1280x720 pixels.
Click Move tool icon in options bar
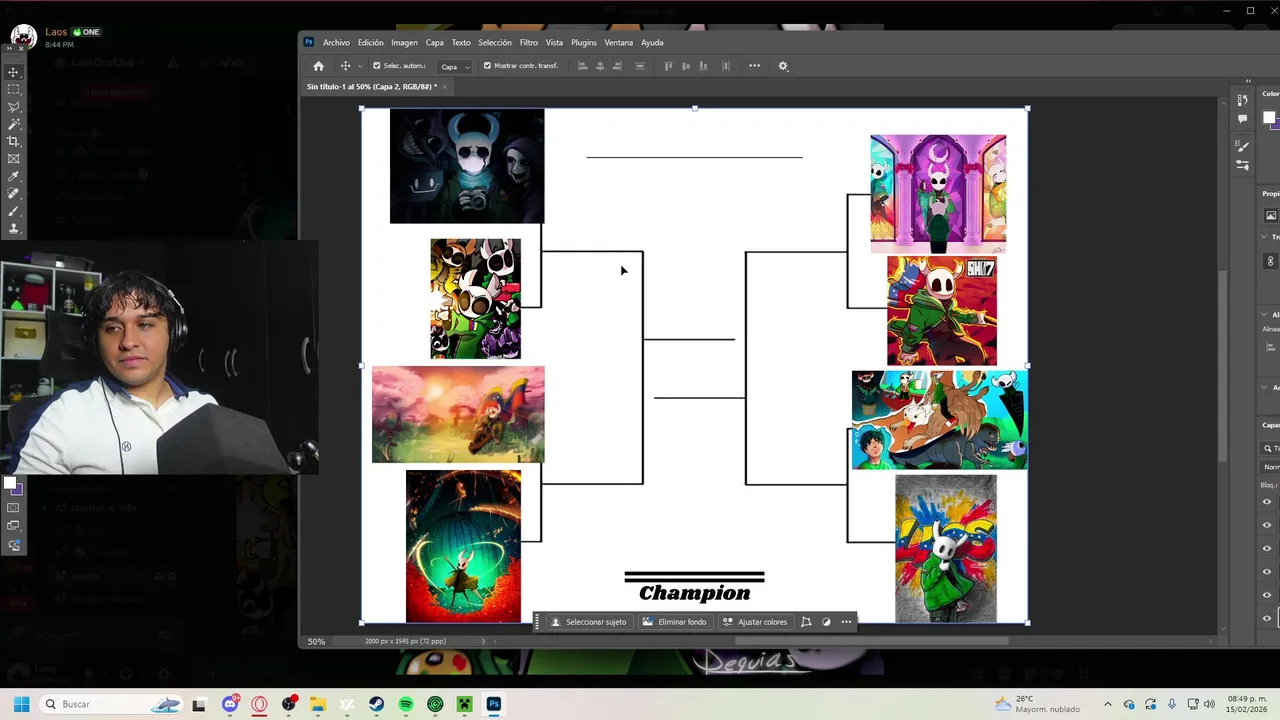345,66
